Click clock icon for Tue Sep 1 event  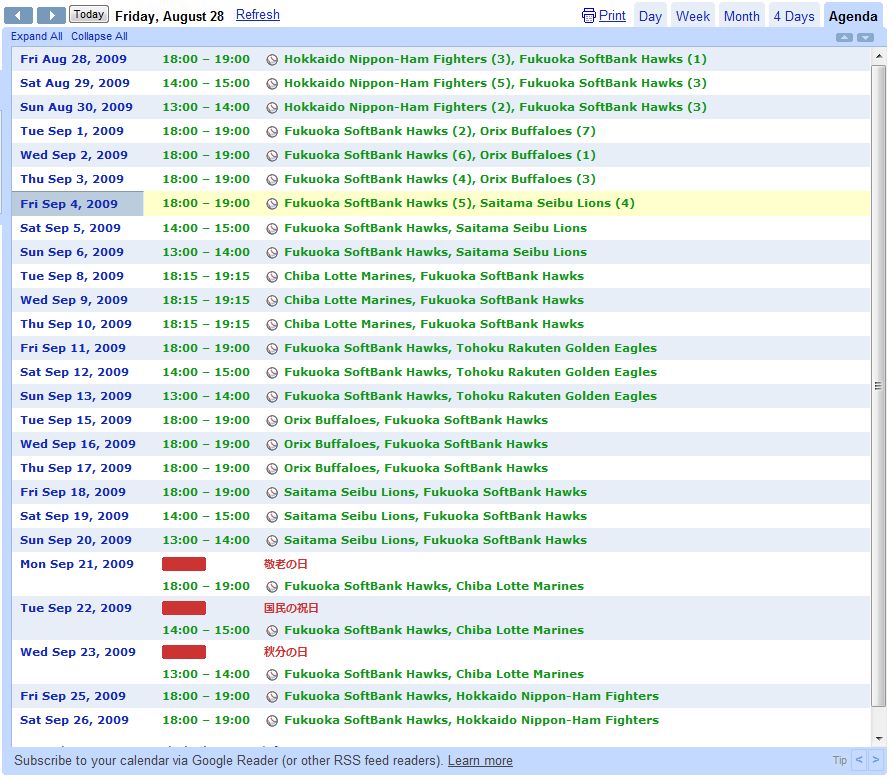(x=273, y=131)
